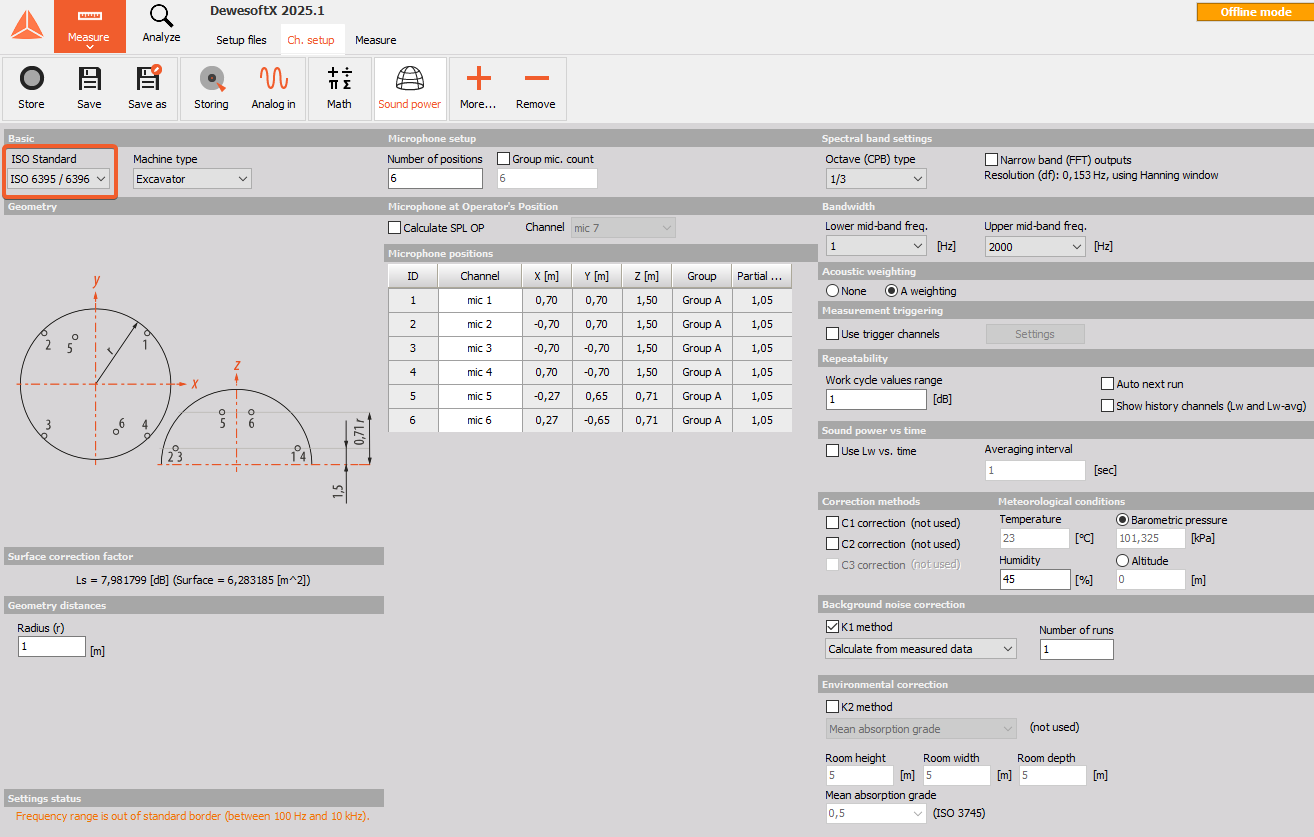This screenshot has height=837, width=1314.
Task: Open the ISO Standard dropdown
Action: tap(60, 179)
